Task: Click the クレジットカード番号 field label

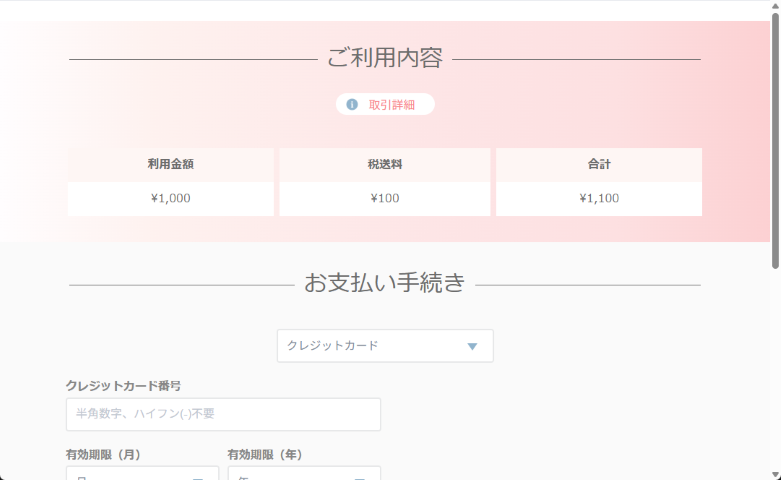Action: [x=124, y=386]
